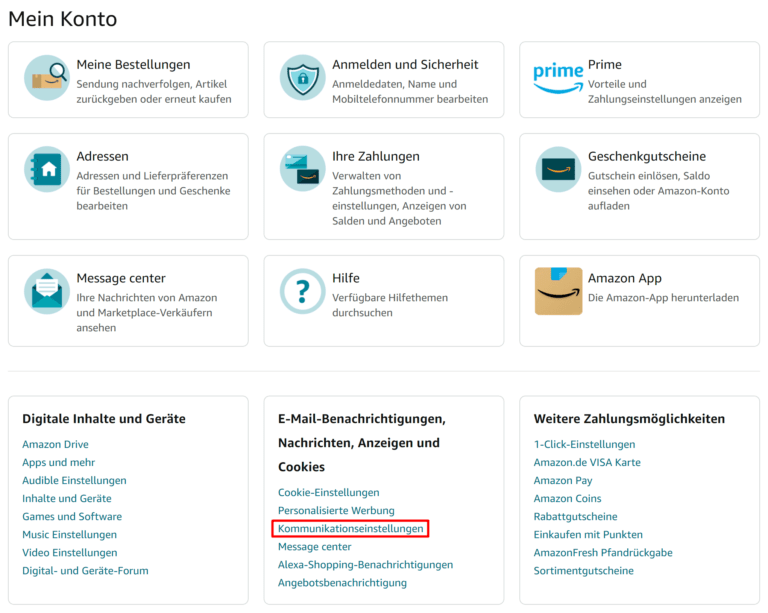Click the Amazon App box icon
Image resolution: width=768 pixels, height=613 pixels.
[x=558, y=292]
